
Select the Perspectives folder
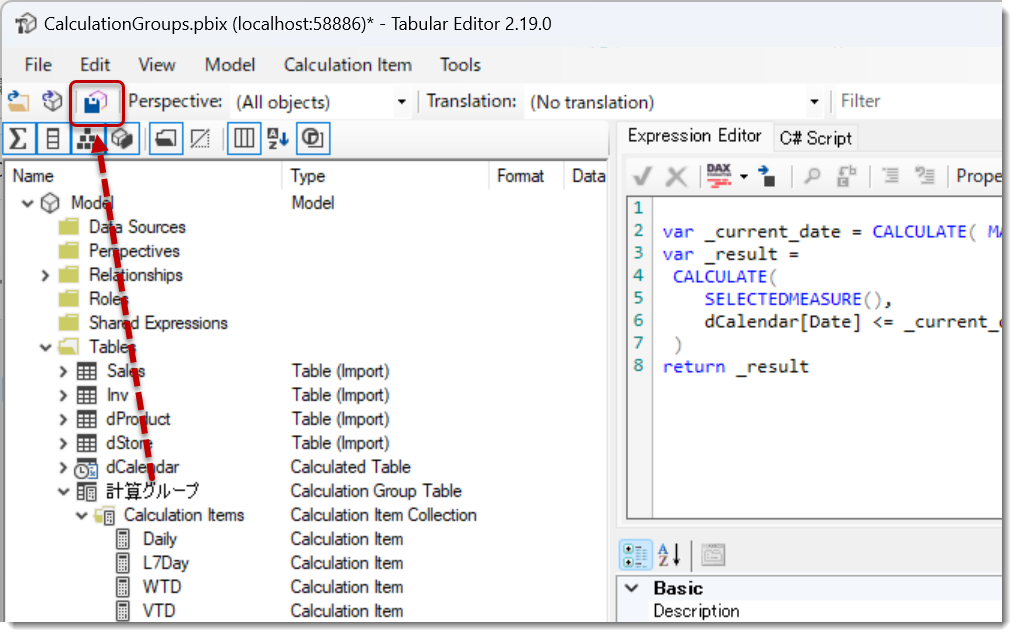pyautogui.click(x=134, y=251)
